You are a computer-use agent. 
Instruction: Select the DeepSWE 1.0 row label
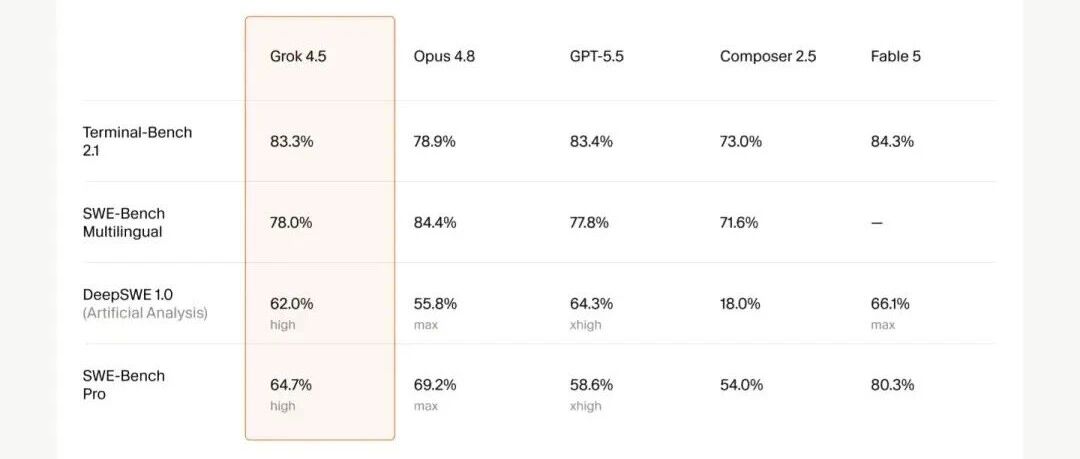pos(127,295)
